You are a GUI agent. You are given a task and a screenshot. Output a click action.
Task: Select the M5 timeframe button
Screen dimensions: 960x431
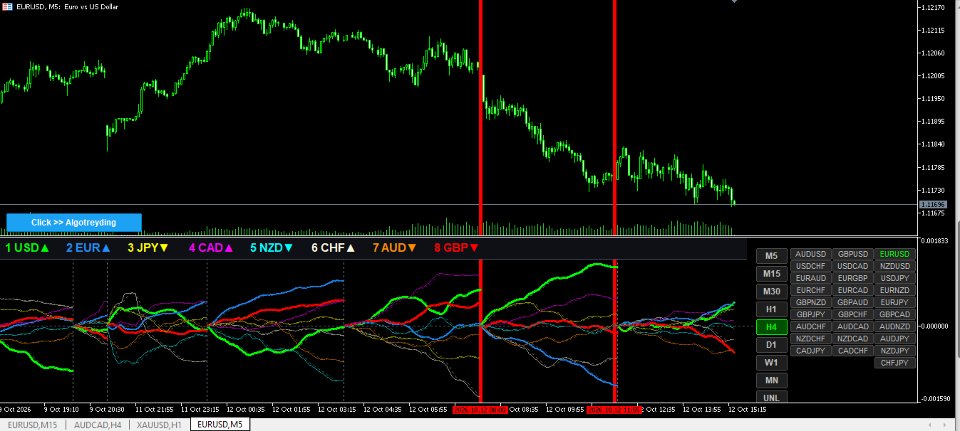771,256
